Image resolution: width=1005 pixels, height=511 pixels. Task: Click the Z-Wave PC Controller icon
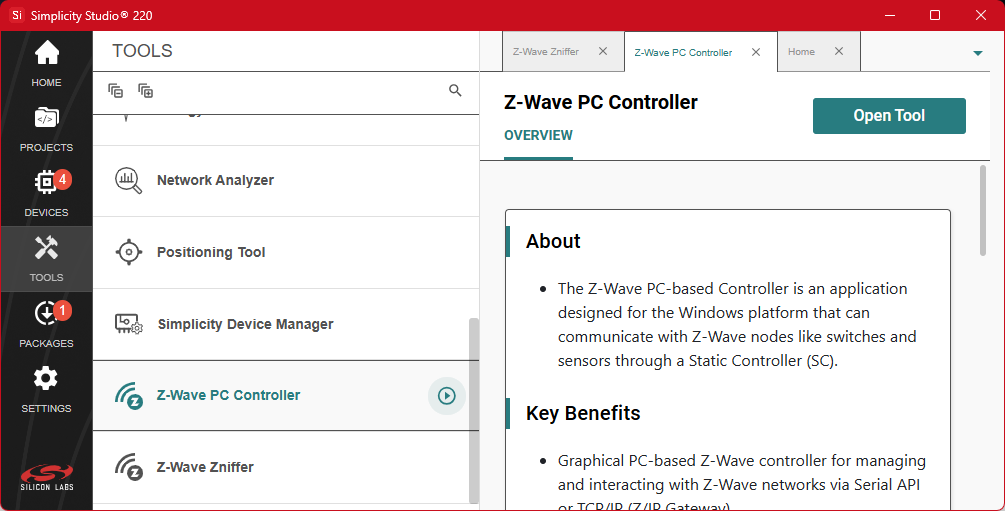[129, 396]
